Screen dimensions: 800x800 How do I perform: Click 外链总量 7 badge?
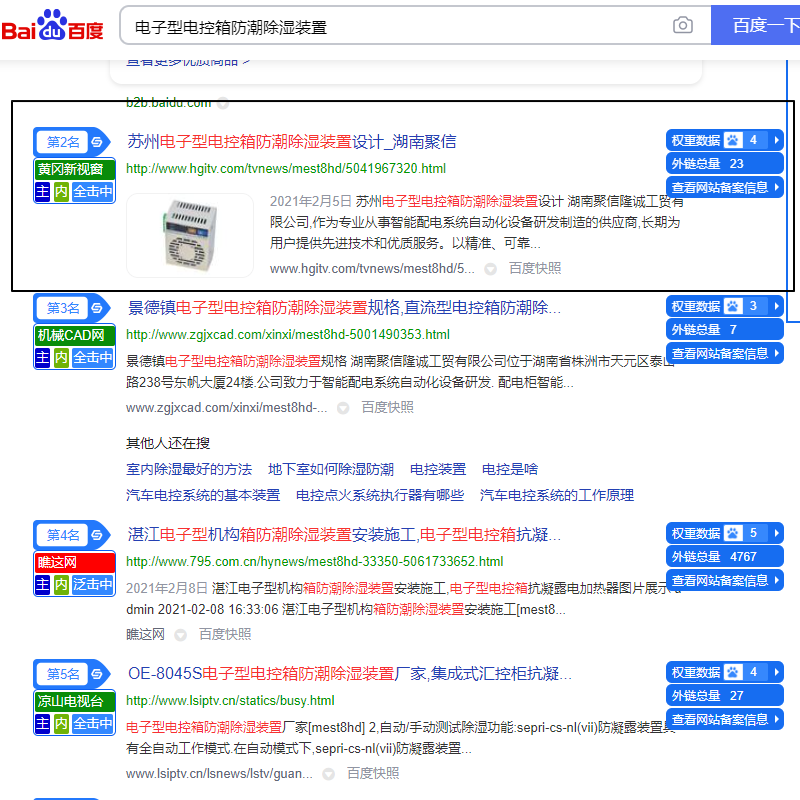[x=724, y=330]
